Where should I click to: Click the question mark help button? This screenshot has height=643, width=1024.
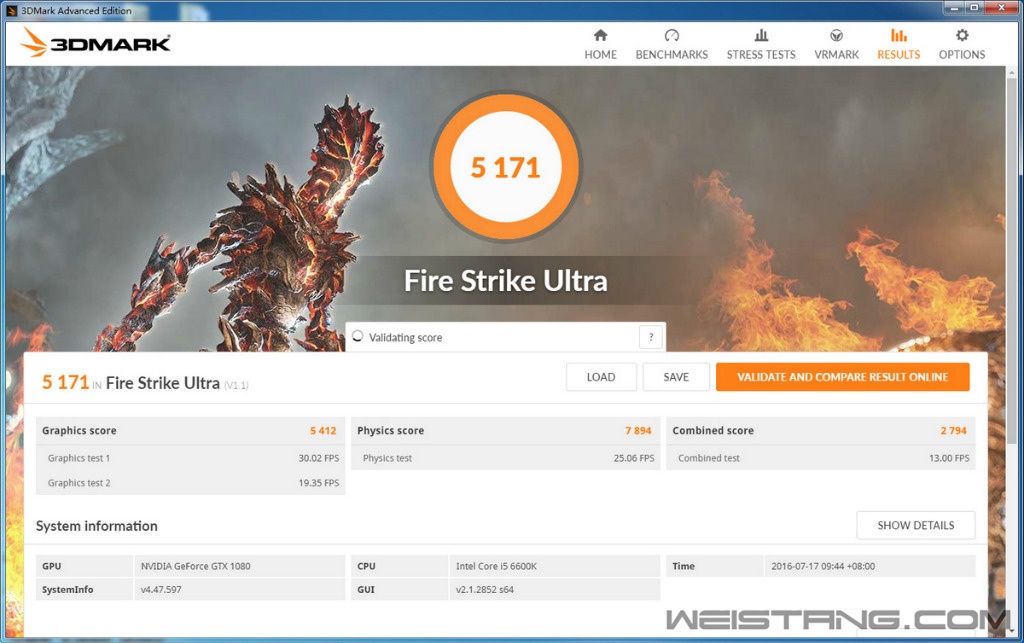tap(650, 337)
